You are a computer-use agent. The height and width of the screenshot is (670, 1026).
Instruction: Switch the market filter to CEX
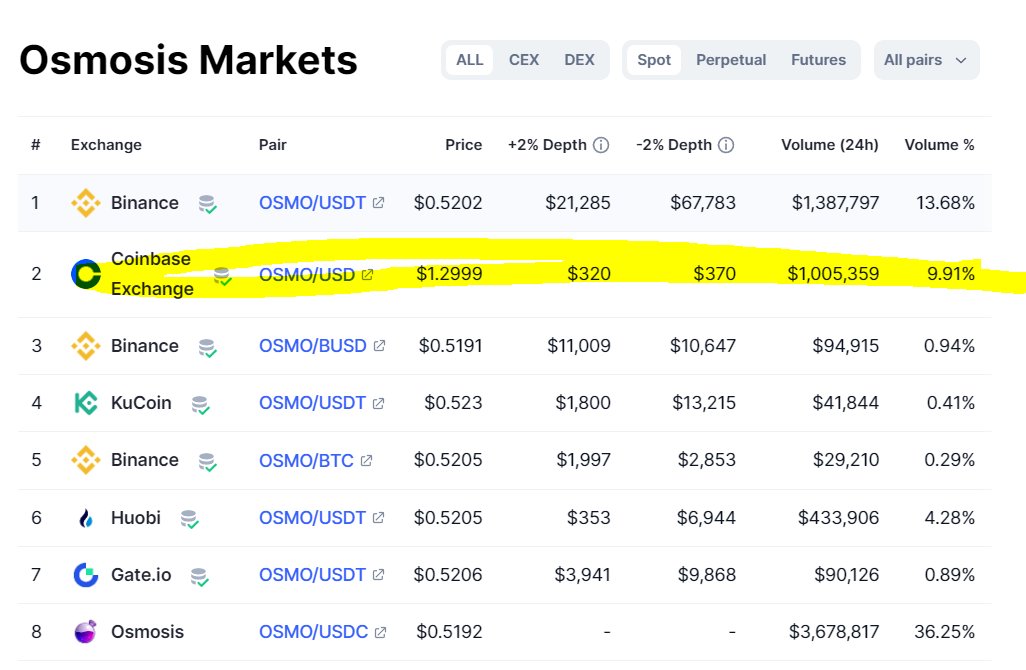click(524, 59)
